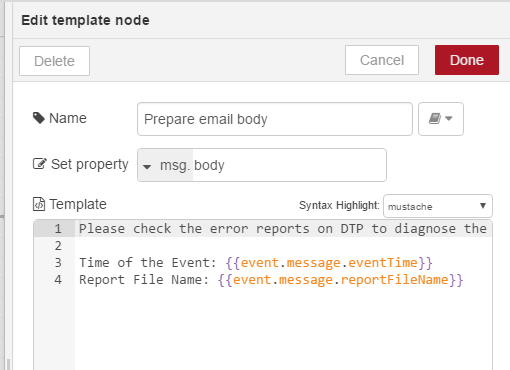The image size is (510, 370).
Task: Click line number 4 in the gutter
Action: click(x=58, y=280)
